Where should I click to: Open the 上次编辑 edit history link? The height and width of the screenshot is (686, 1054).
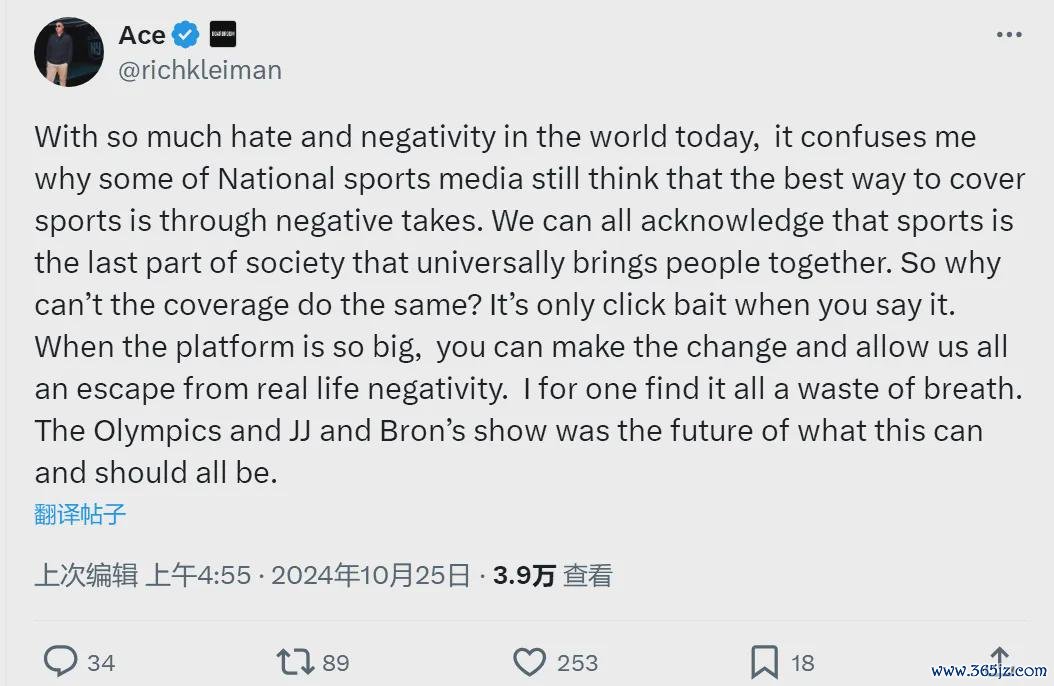point(86,575)
